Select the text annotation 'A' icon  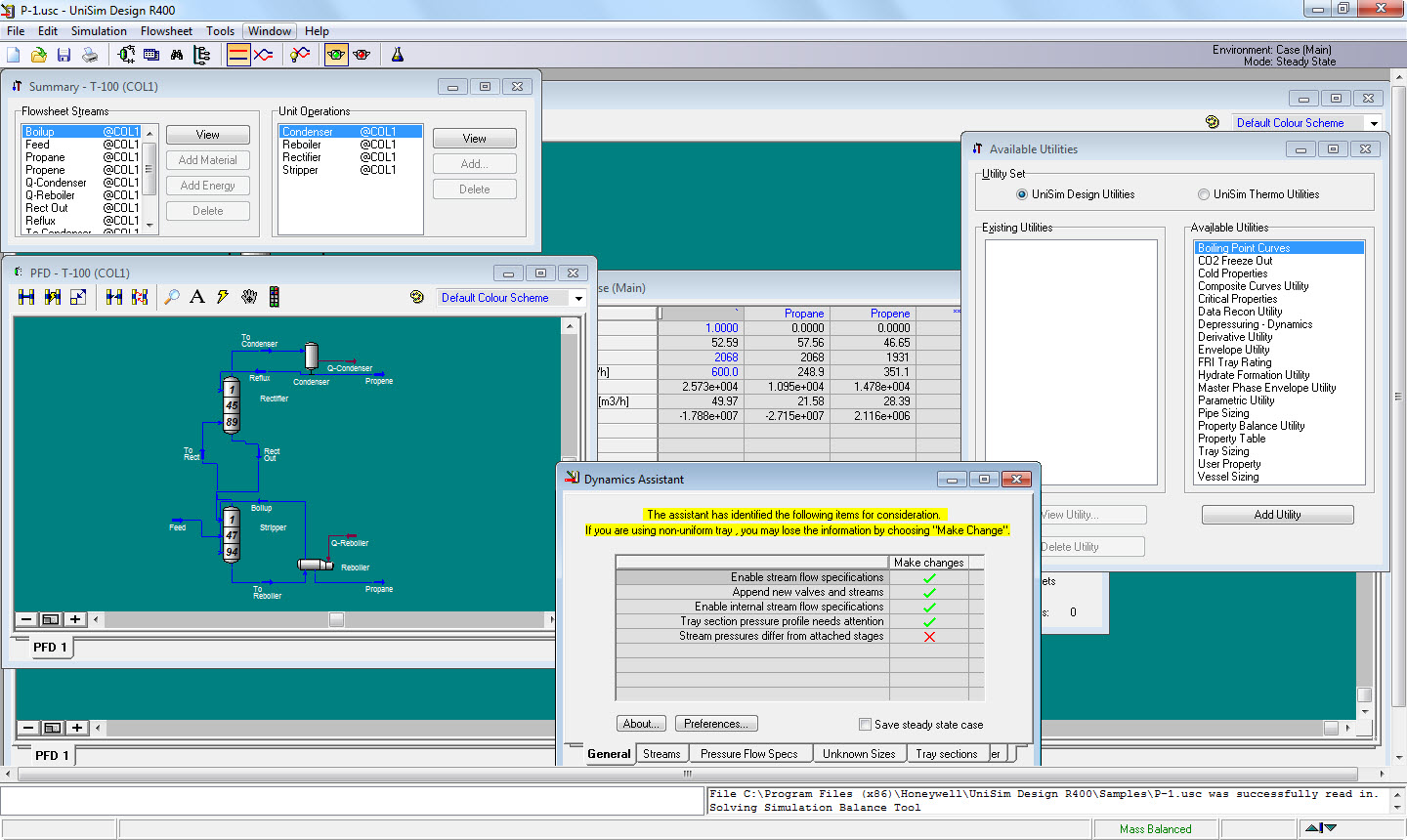point(197,297)
